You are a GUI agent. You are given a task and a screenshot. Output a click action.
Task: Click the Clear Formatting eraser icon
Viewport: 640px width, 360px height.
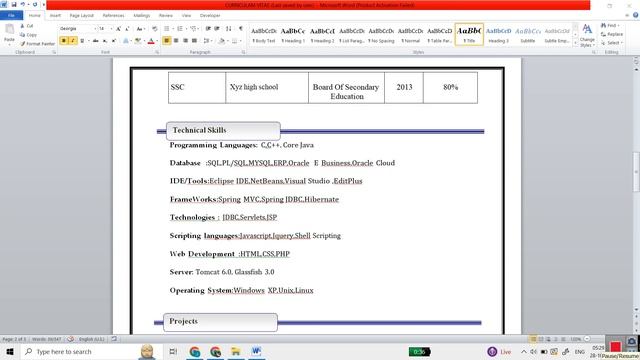pyautogui.click(x=155, y=29)
